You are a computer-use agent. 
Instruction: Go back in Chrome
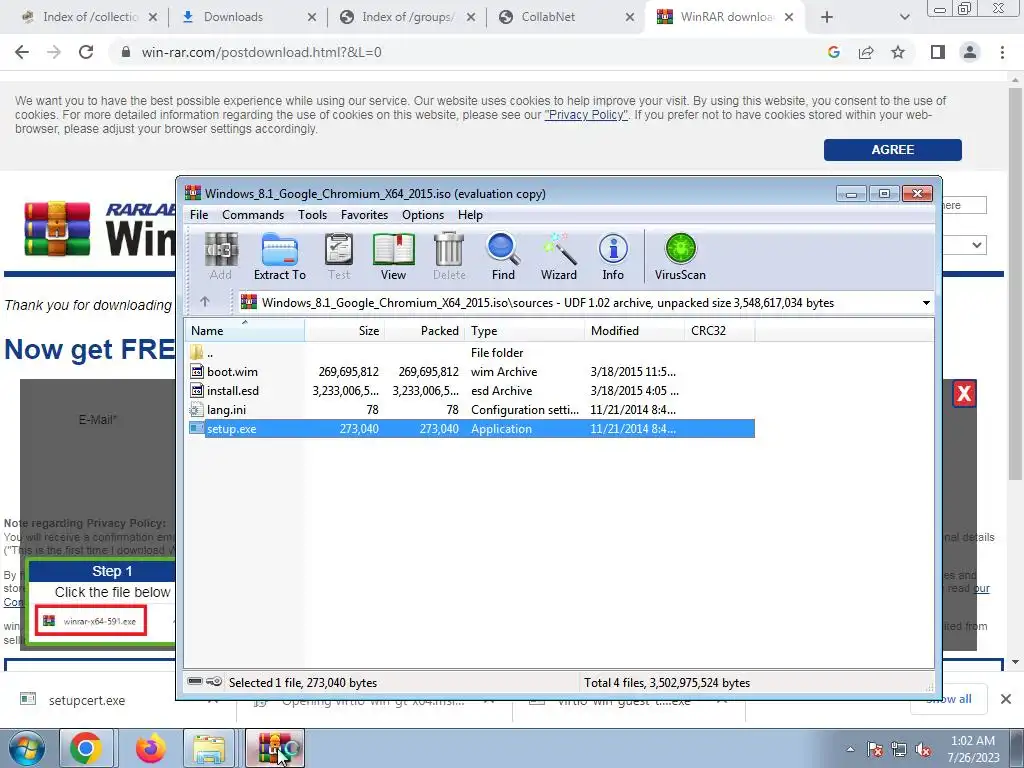(22, 52)
